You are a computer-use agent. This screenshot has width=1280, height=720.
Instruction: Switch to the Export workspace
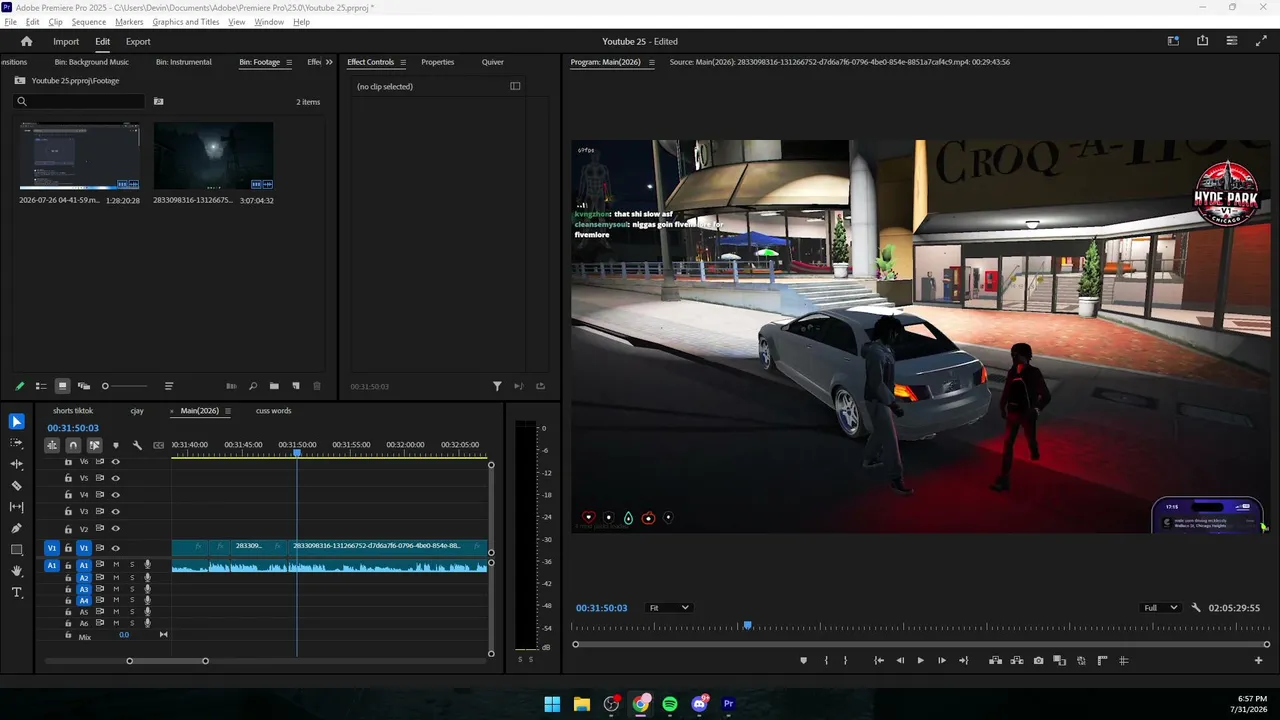pos(138,41)
